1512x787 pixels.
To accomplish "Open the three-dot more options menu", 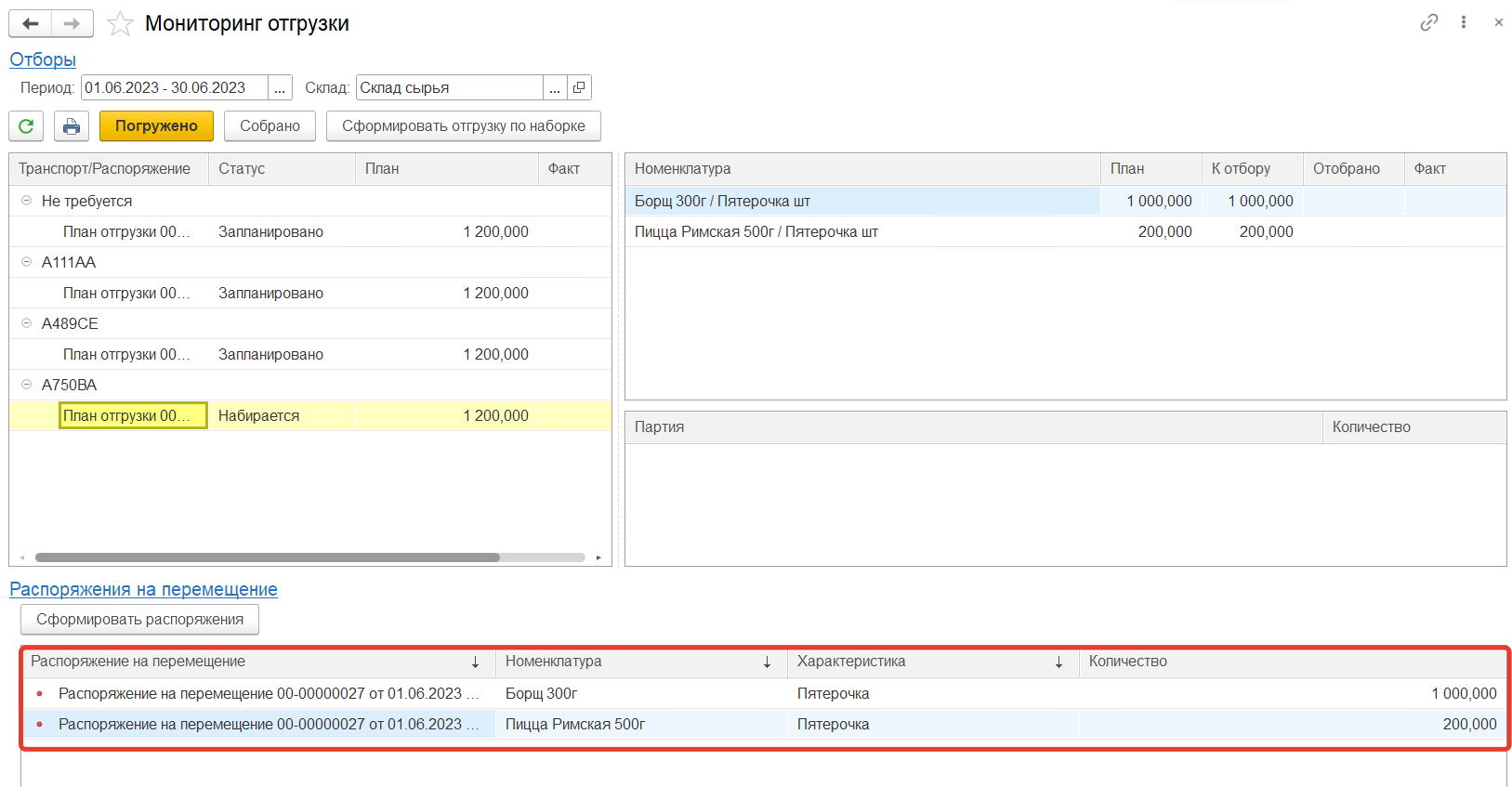I will point(1464,22).
